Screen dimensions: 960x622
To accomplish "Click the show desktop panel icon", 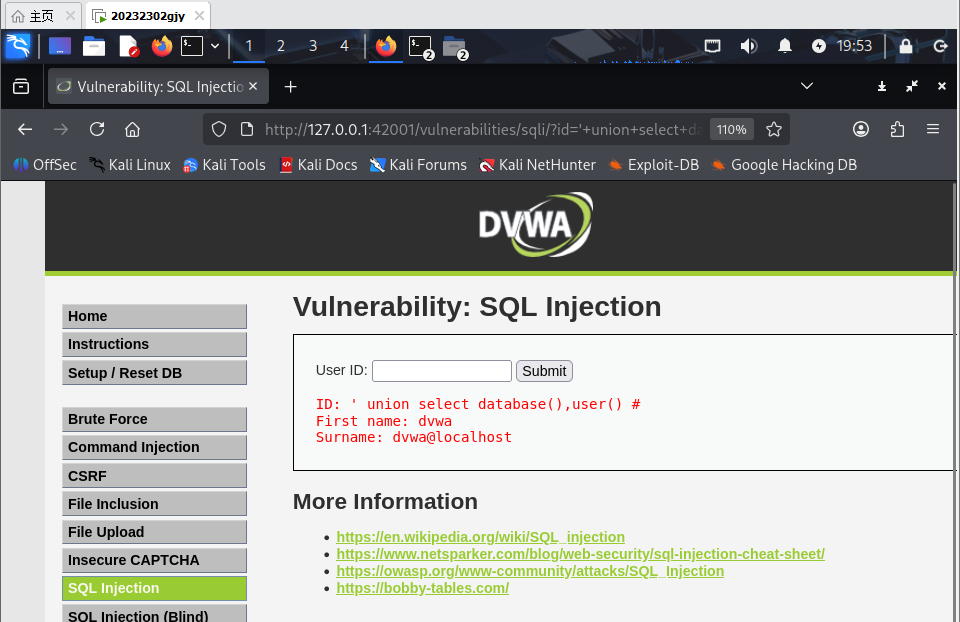I will [60, 46].
